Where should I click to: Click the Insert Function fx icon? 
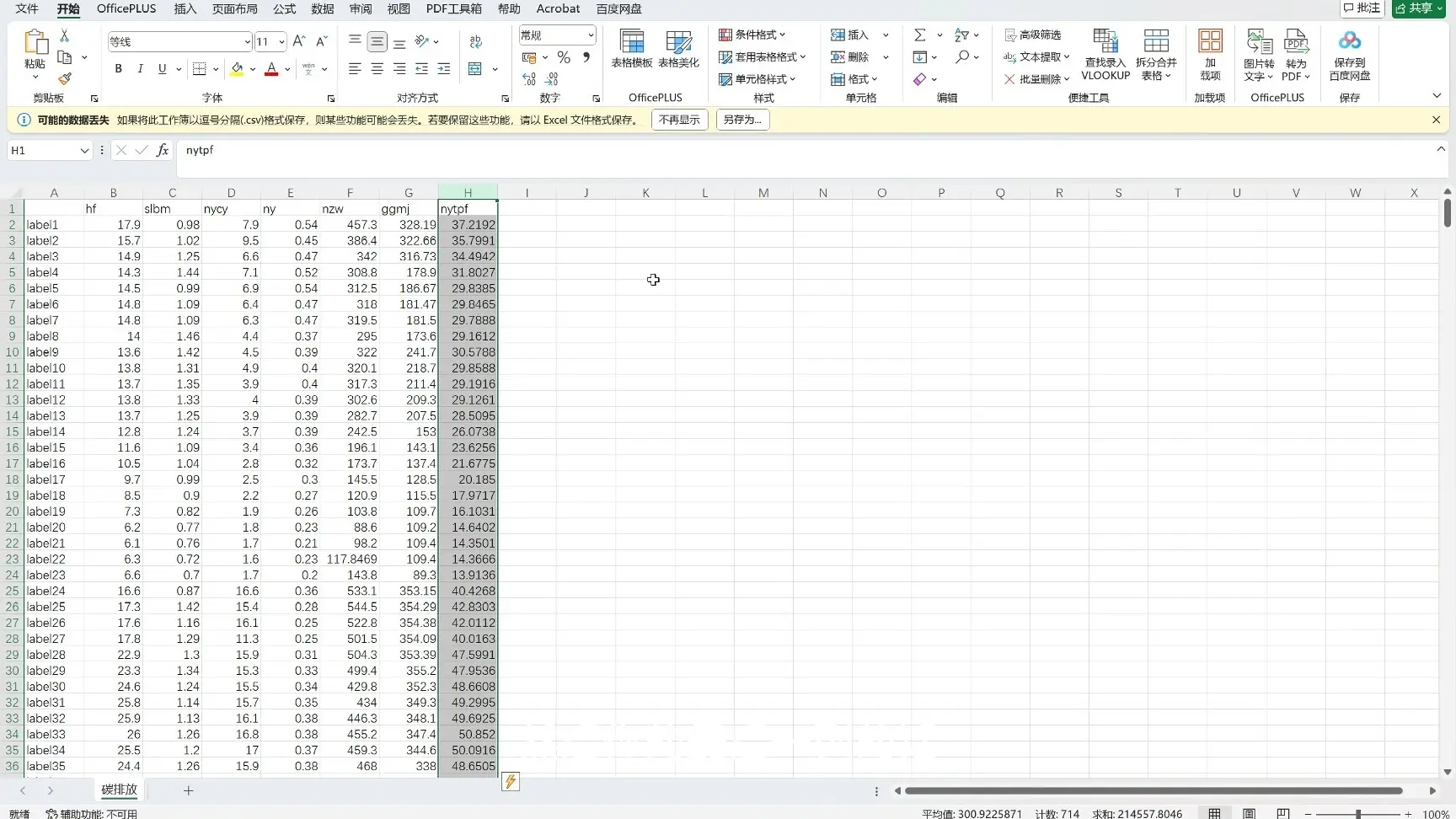[x=163, y=150]
